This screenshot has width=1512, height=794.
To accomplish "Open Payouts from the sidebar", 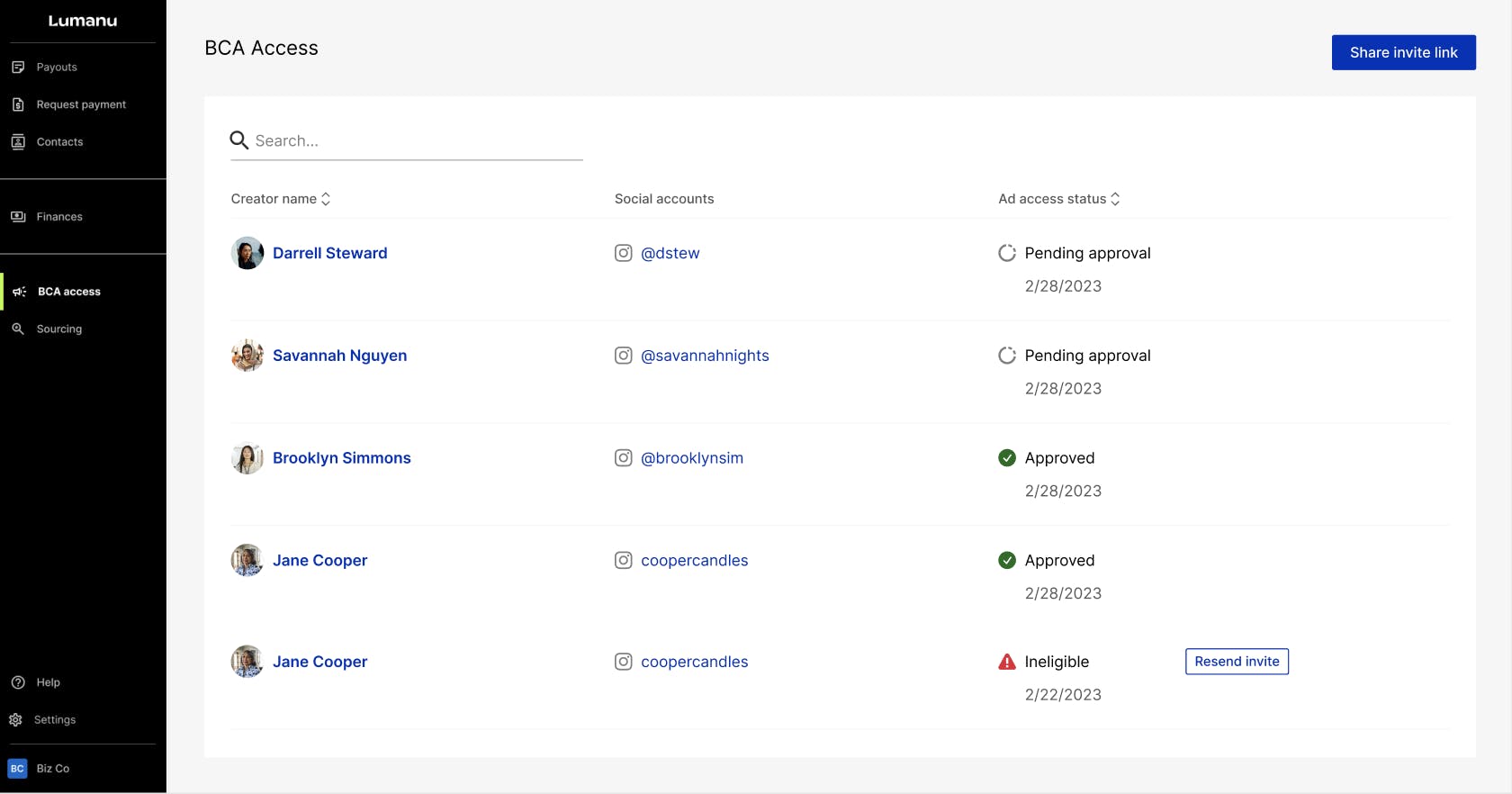I will pyautogui.click(x=57, y=68).
